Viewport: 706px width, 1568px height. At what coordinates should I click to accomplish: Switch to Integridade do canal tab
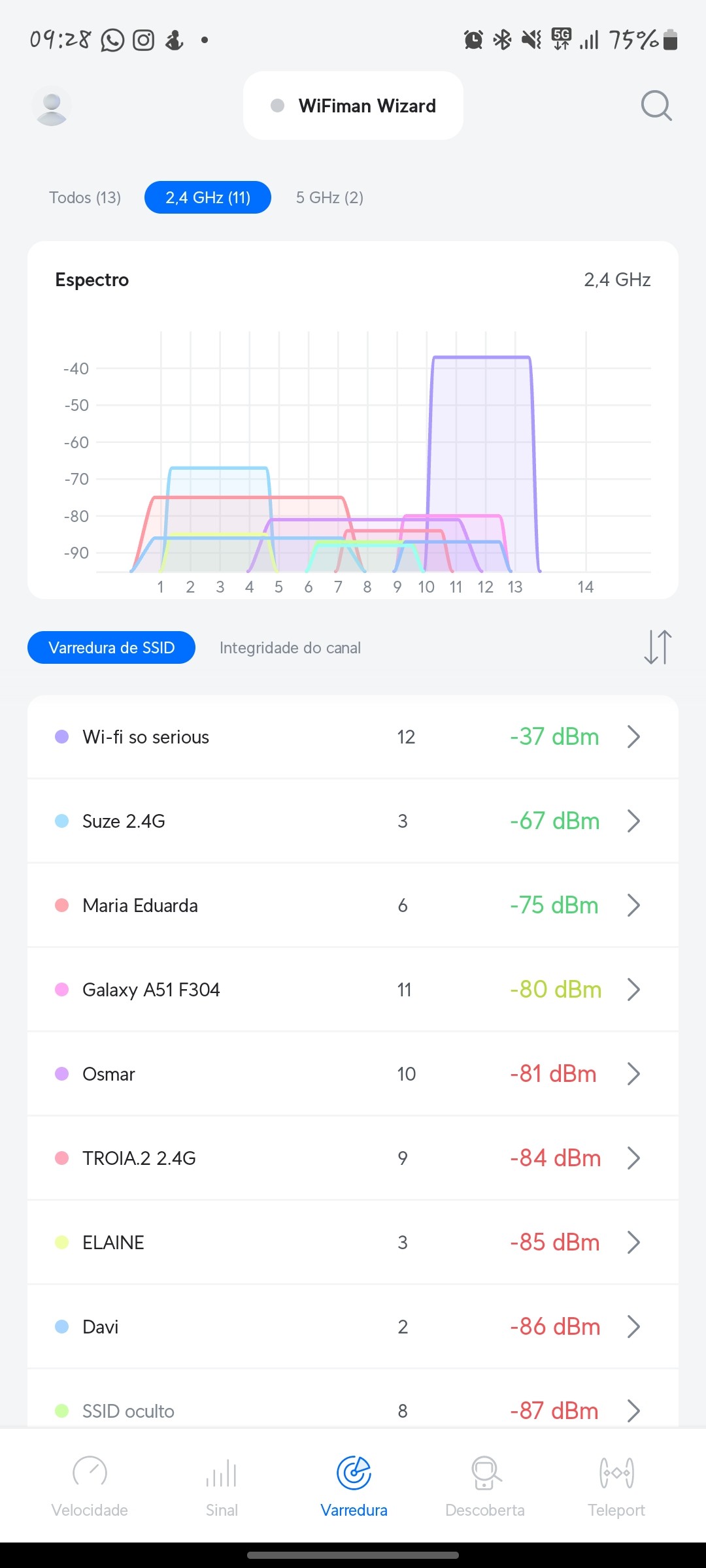click(290, 647)
